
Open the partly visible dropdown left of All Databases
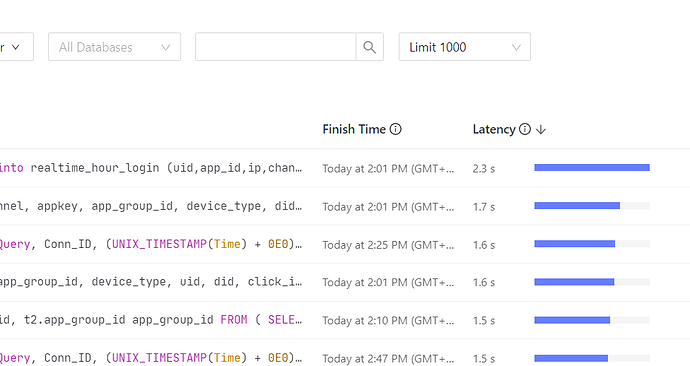pyautogui.click(x=16, y=47)
